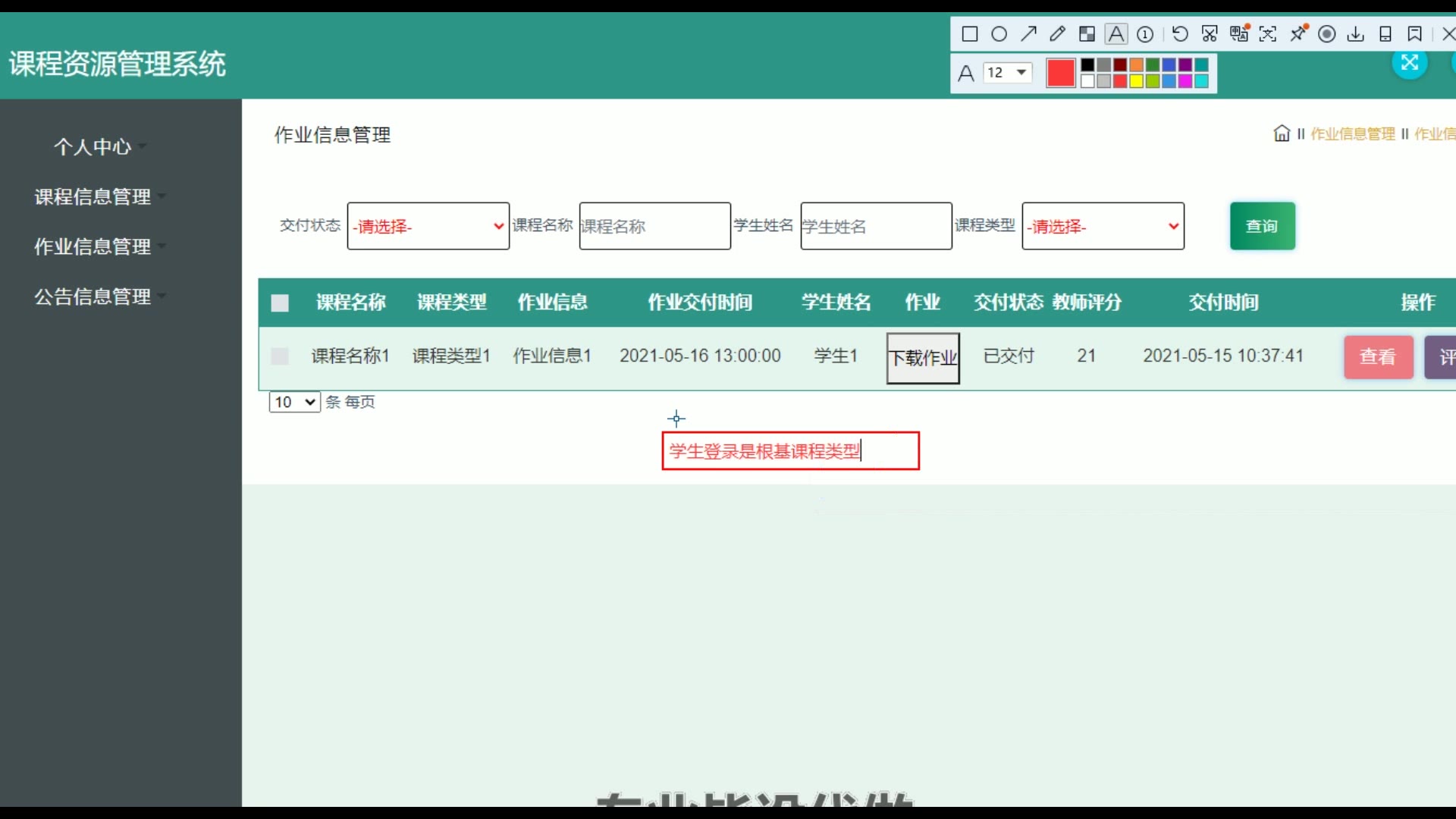The height and width of the screenshot is (819, 1456).
Task: Click the undo annotation icon
Action: pos(1180,34)
